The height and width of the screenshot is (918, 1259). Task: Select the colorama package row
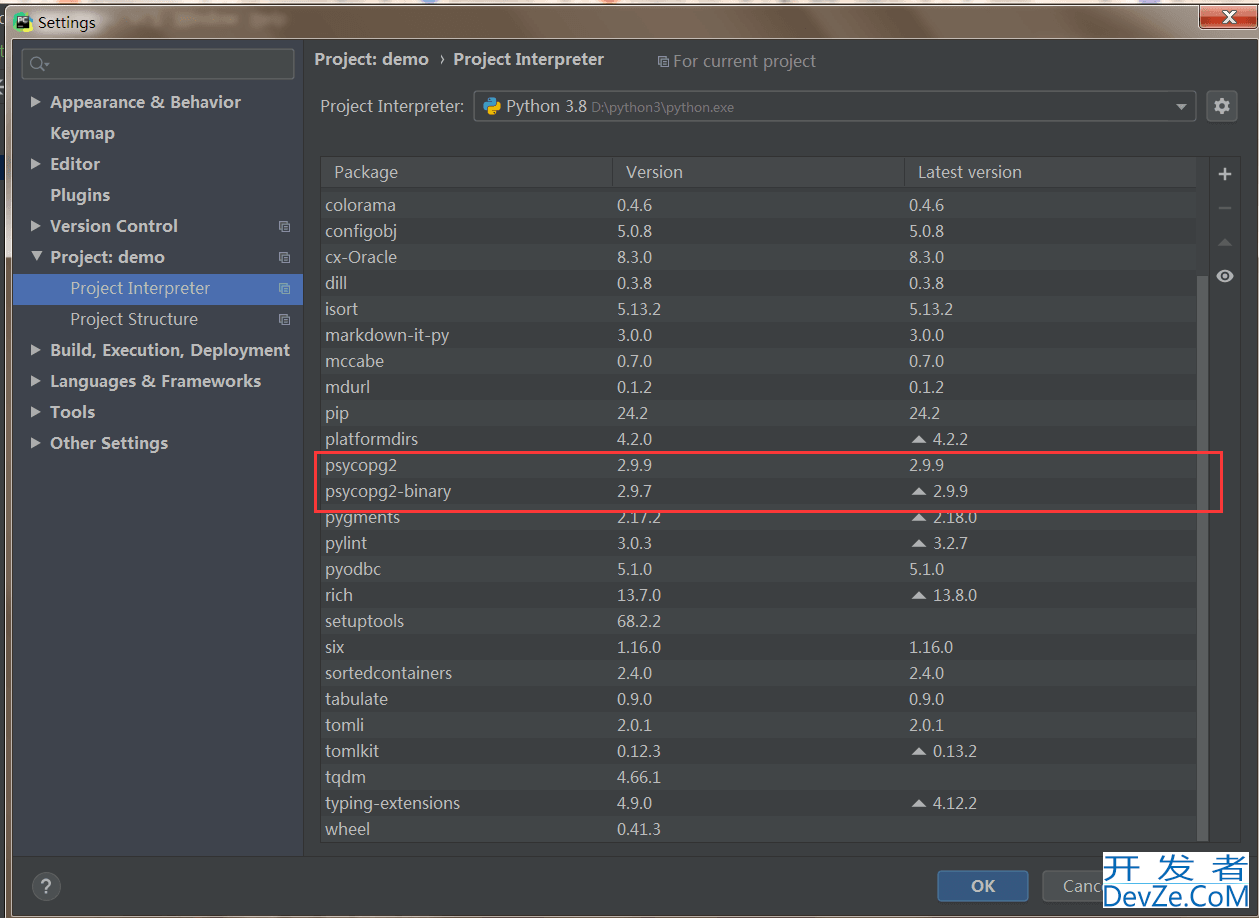pos(758,205)
